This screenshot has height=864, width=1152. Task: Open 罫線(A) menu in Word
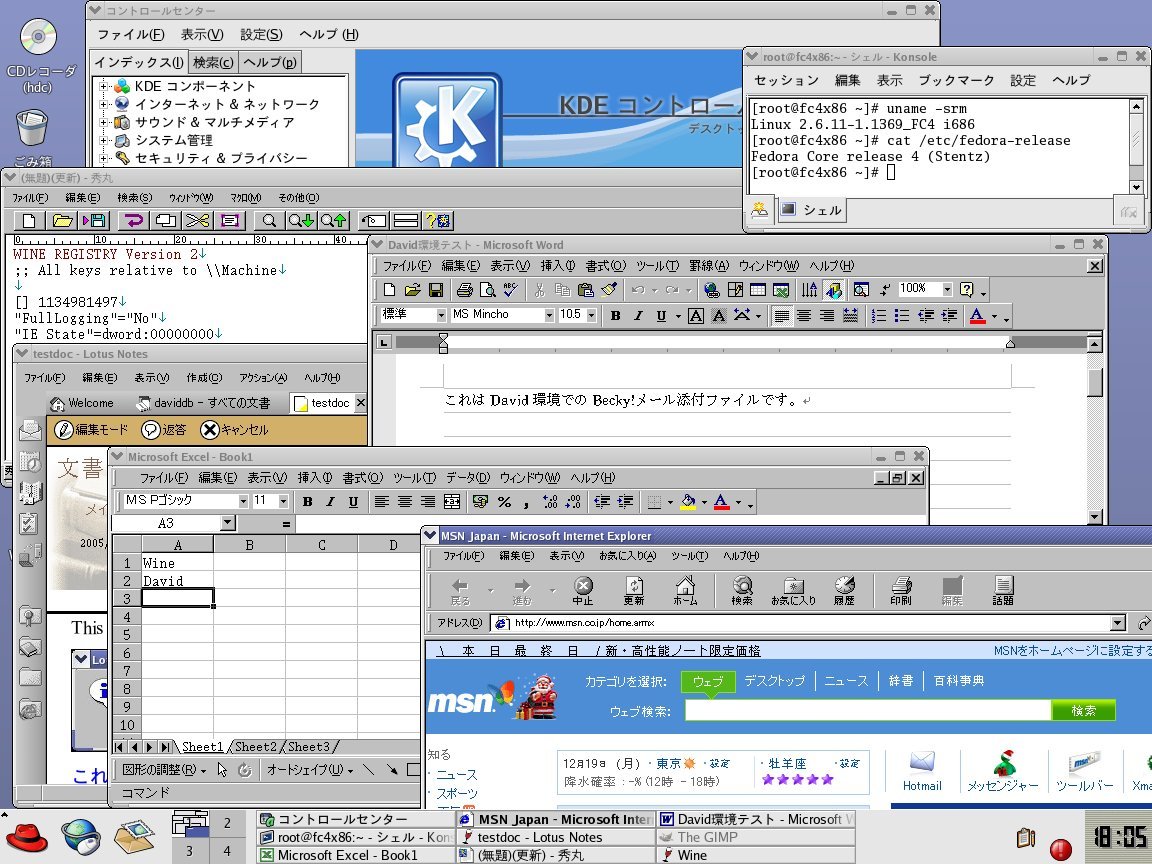pyautogui.click(x=709, y=266)
